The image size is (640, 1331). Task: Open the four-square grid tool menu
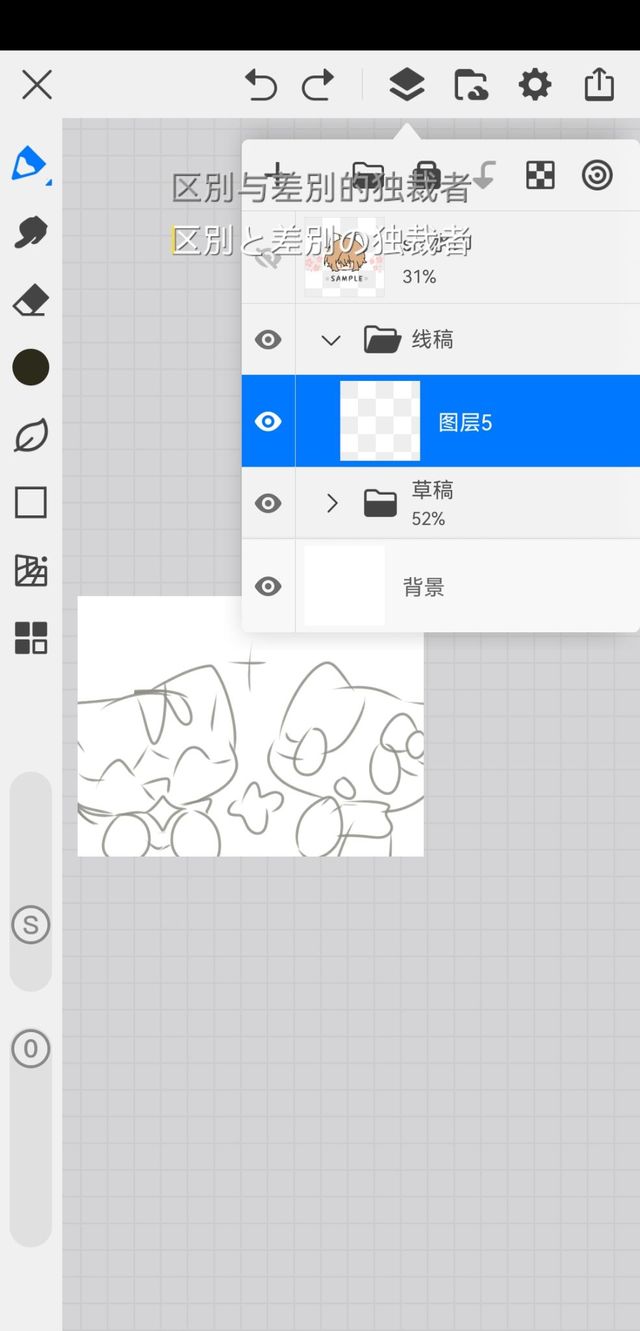(x=30, y=637)
